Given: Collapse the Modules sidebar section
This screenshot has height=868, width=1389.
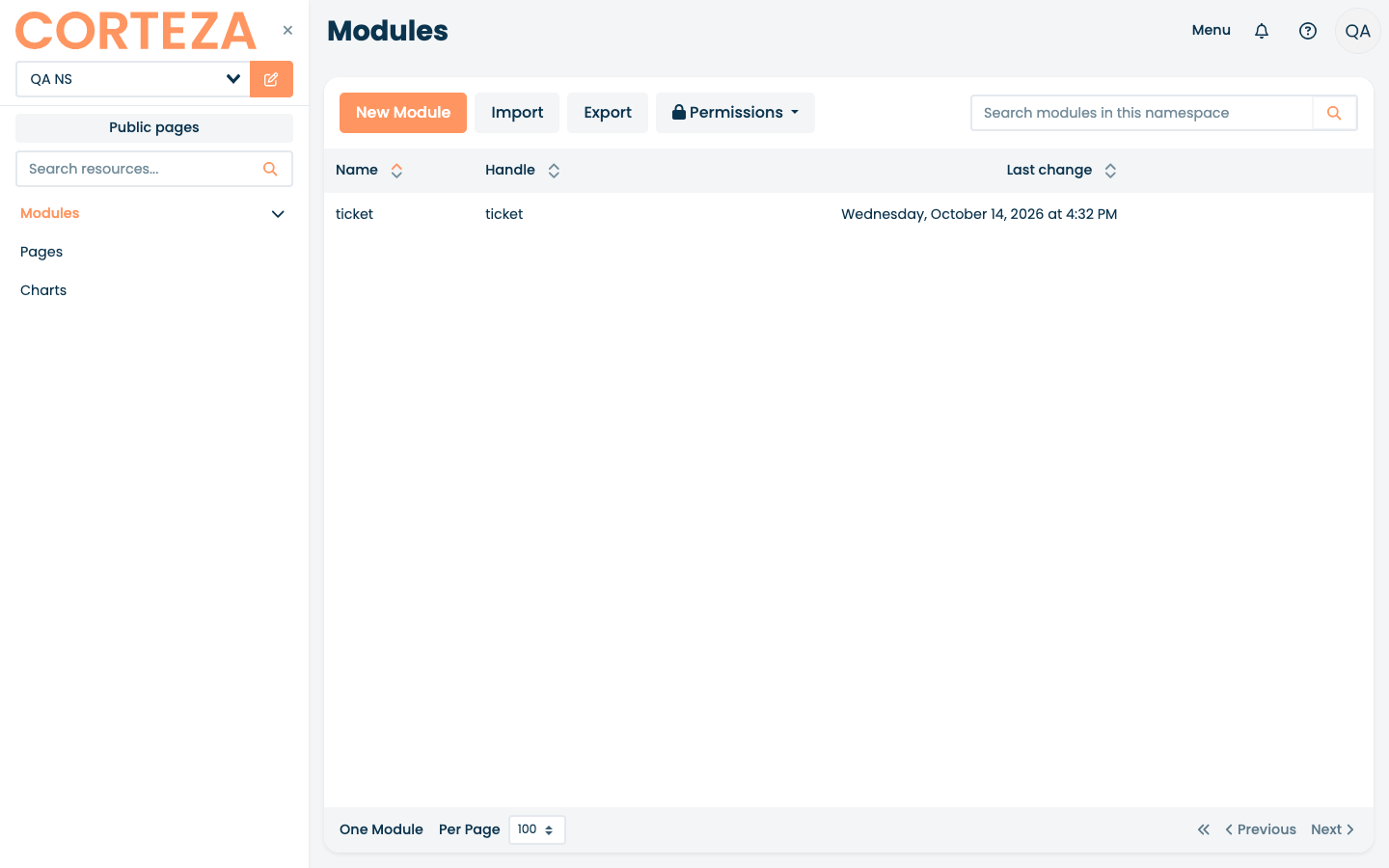Looking at the screenshot, I should point(278,214).
